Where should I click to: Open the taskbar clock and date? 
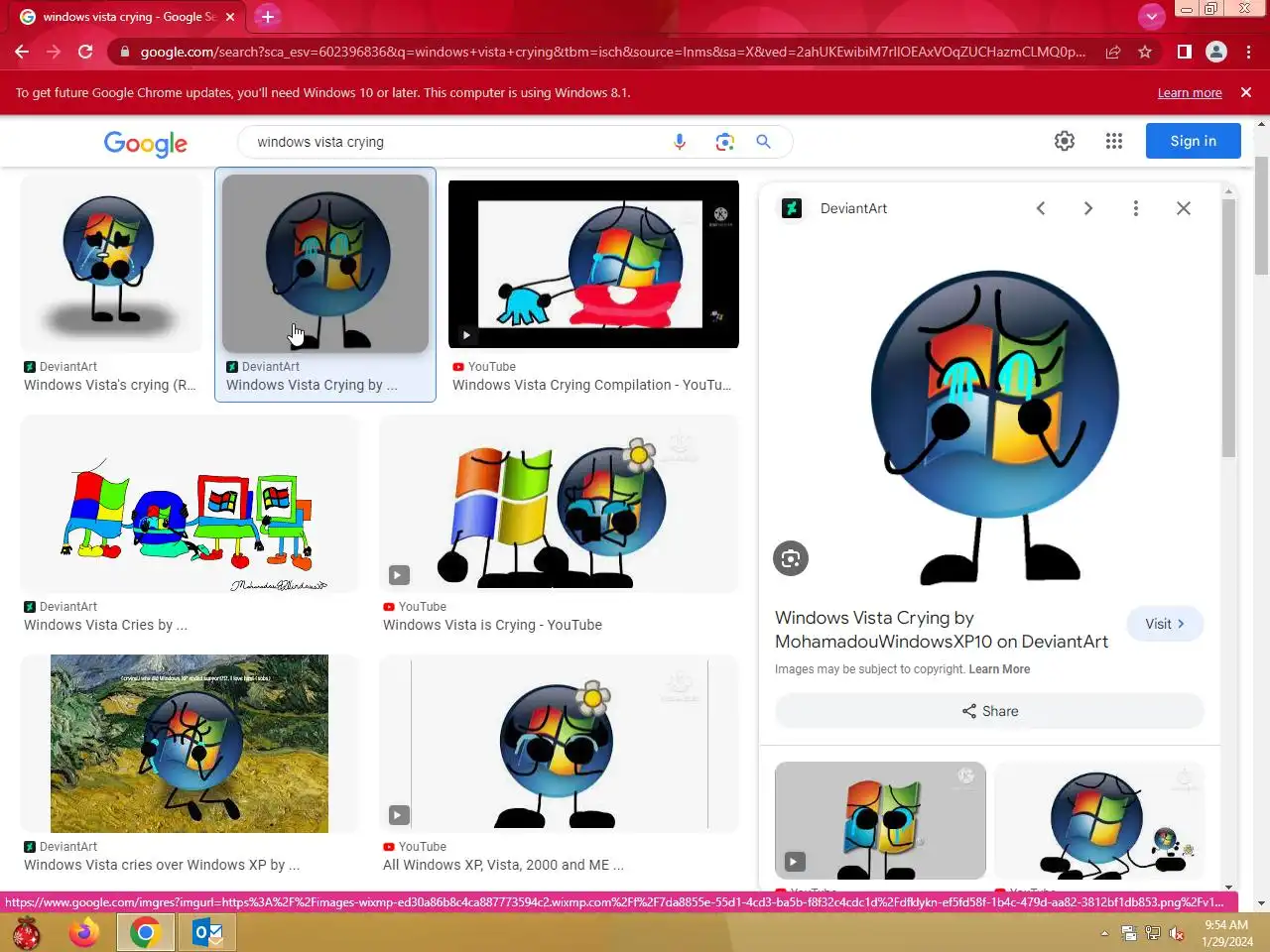[1227, 933]
